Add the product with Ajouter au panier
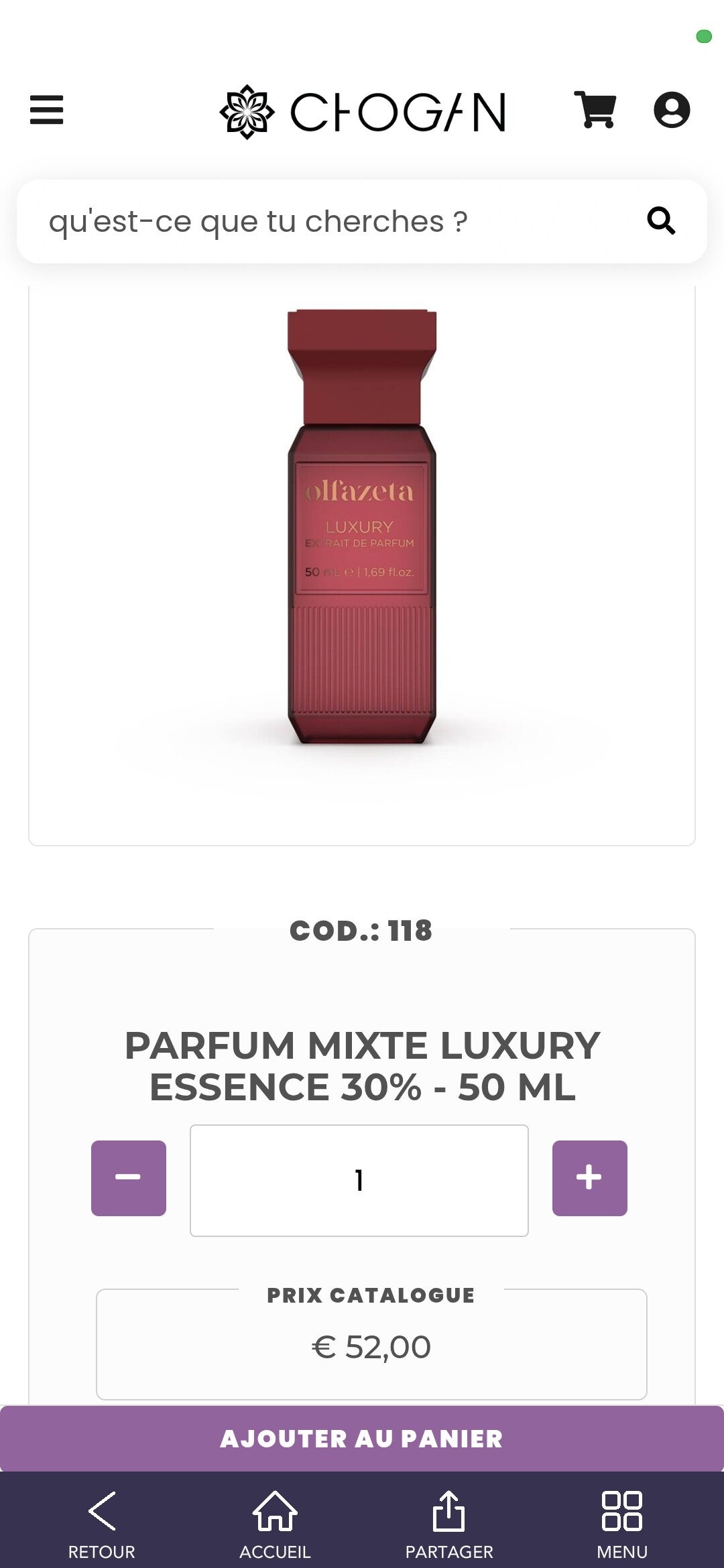The width and height of the screenshot is (724, 1568). pyautogui.click(x=362, y=1439)
